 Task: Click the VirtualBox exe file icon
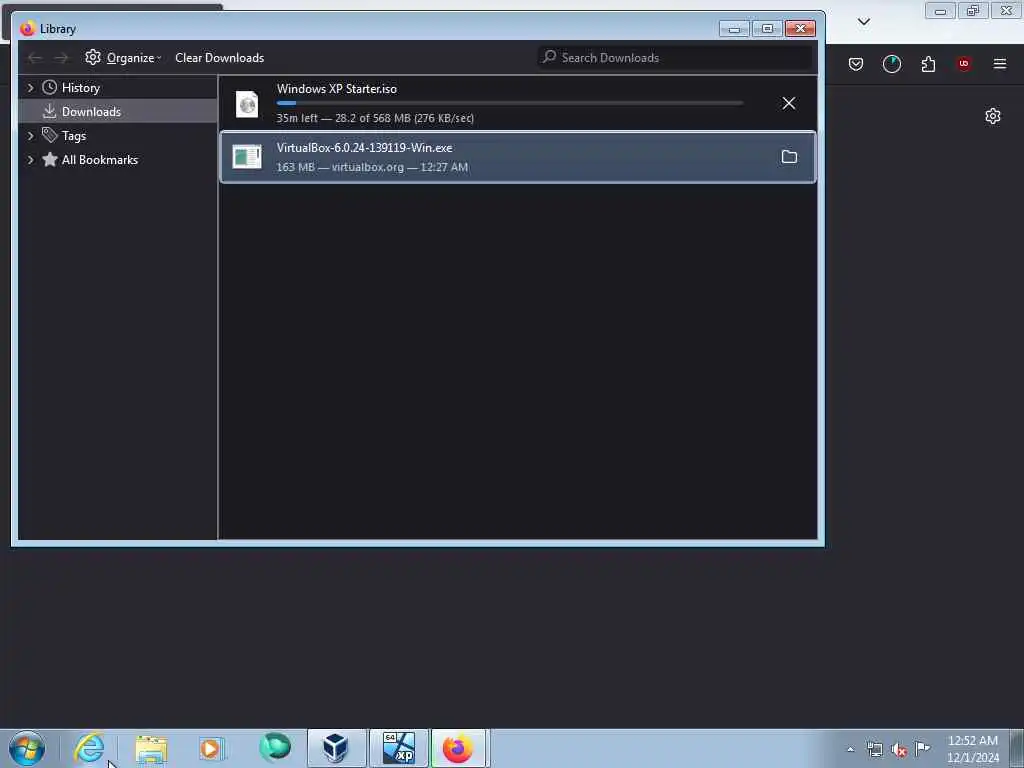click(247, 157)
